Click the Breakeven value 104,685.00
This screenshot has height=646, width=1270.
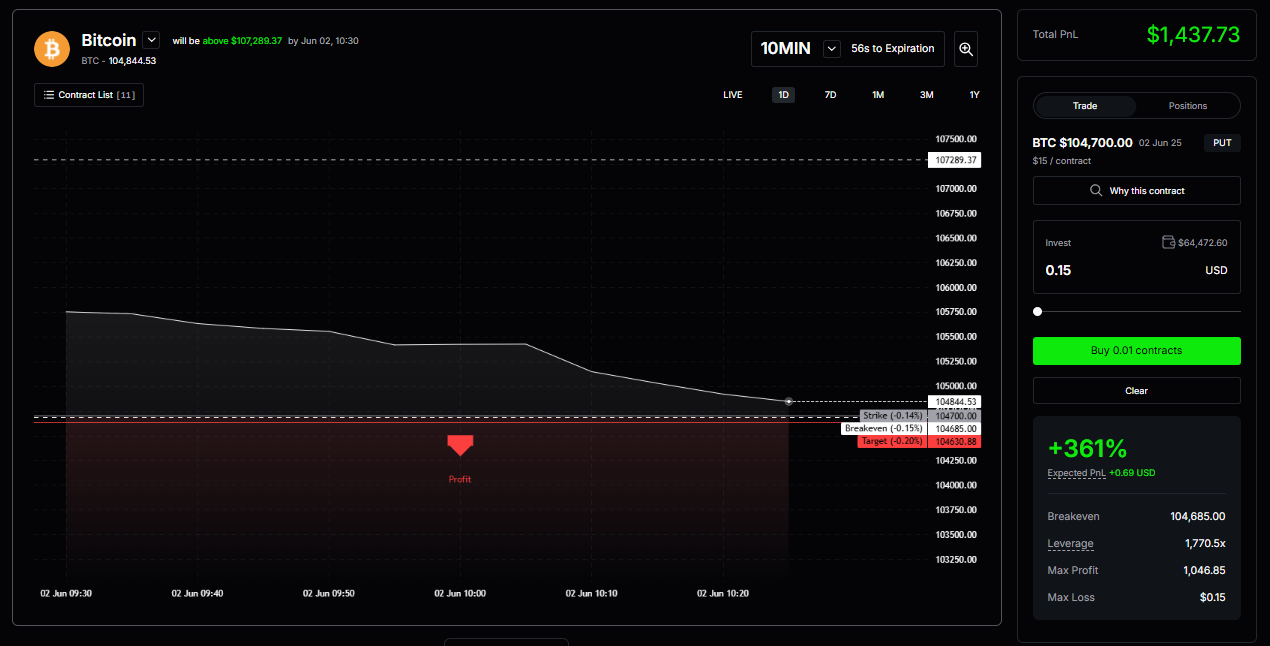(x=1197, y=516)
